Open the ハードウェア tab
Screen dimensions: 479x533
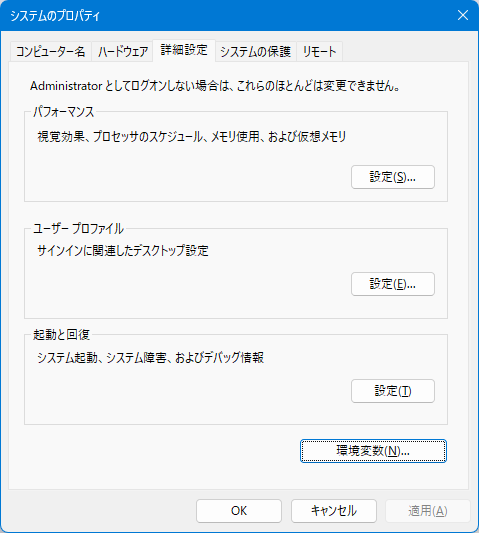pyautogui.click(x=122, y=52)
